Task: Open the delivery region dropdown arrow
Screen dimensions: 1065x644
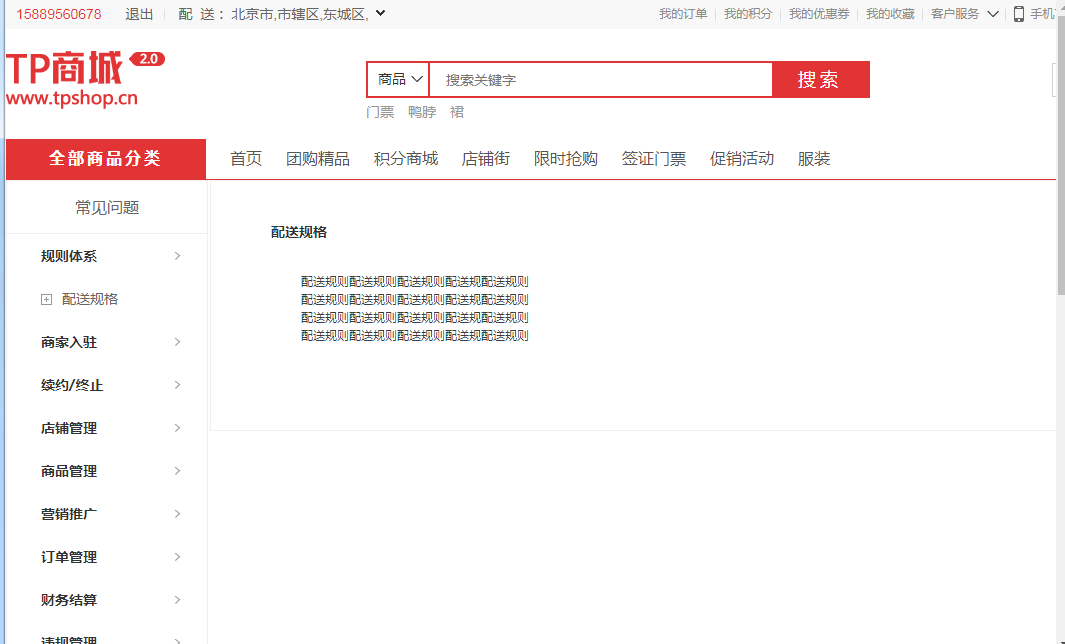Action: [380, 14]
